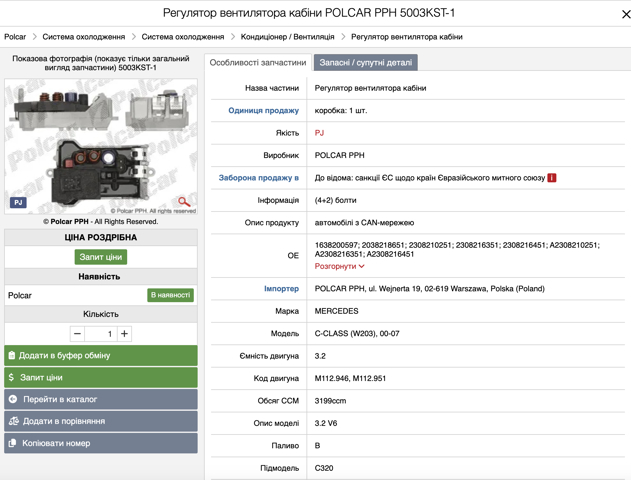Click the wide Запит ціни button with dollar sign
This screenshot has height=480, width=631.
point(101,377)
